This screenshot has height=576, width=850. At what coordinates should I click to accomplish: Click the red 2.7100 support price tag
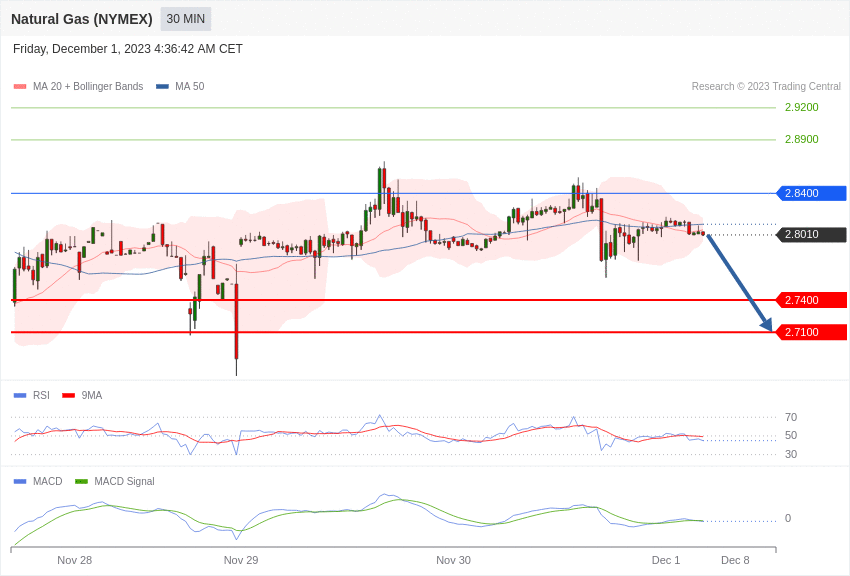(x=811, y=332)
